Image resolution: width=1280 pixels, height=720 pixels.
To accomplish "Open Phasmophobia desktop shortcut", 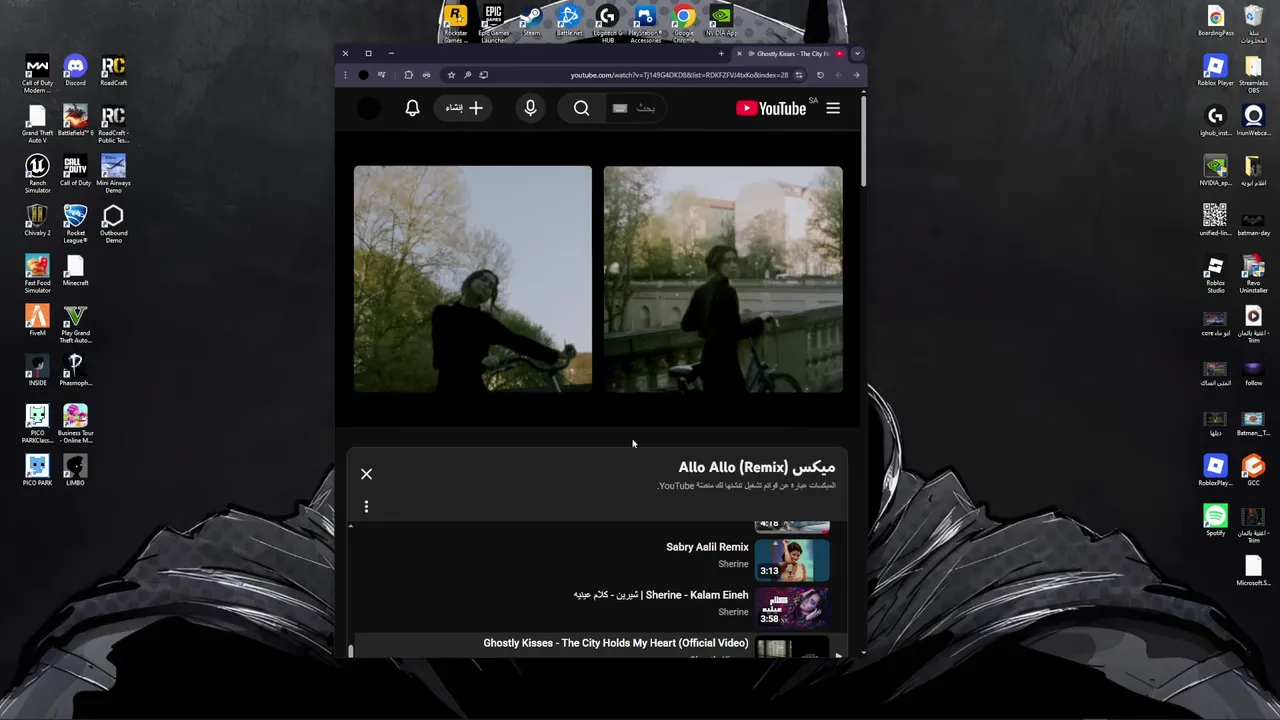I will tap(75, 371).
